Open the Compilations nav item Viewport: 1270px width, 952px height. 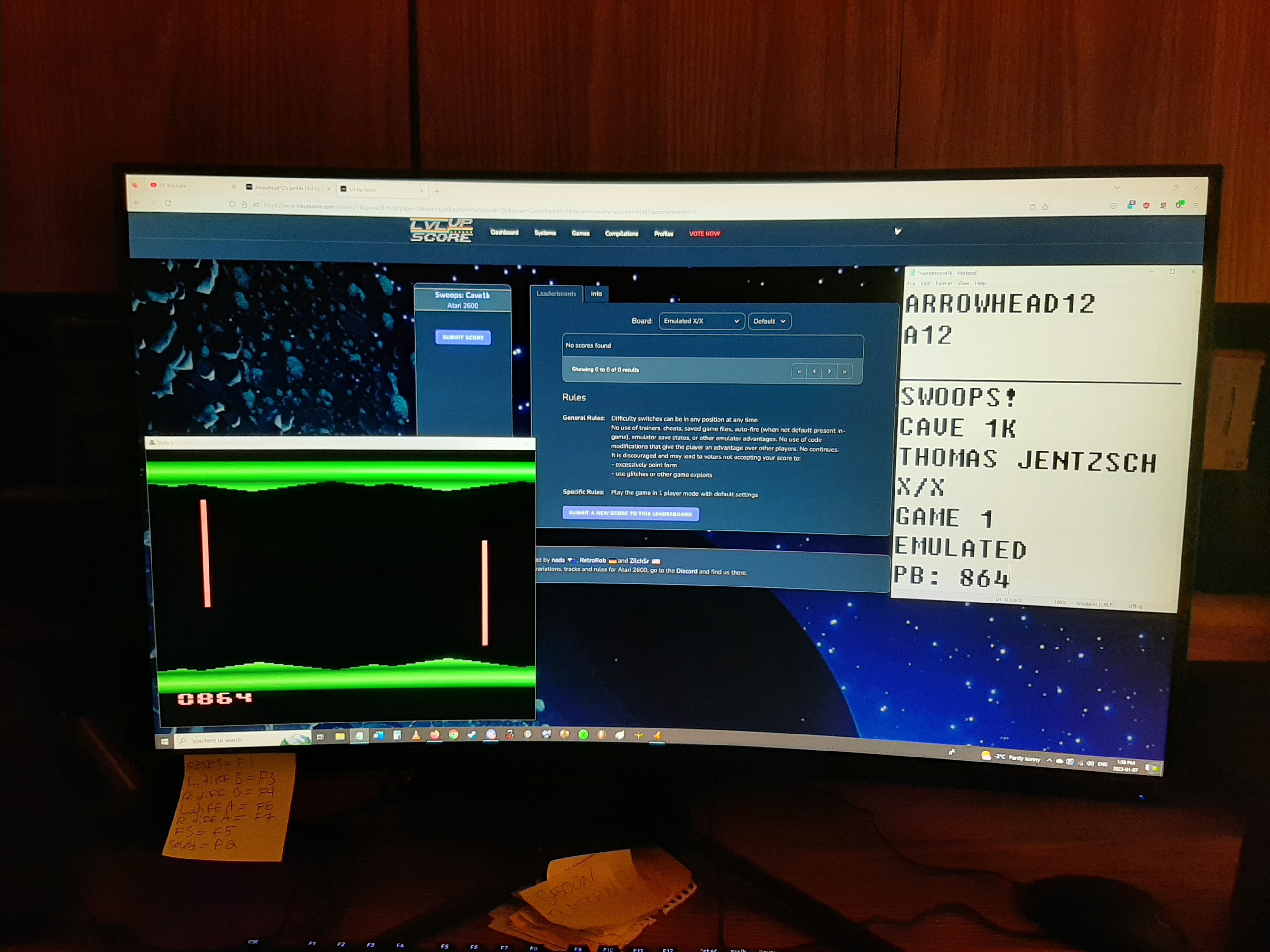coord(621,234)
